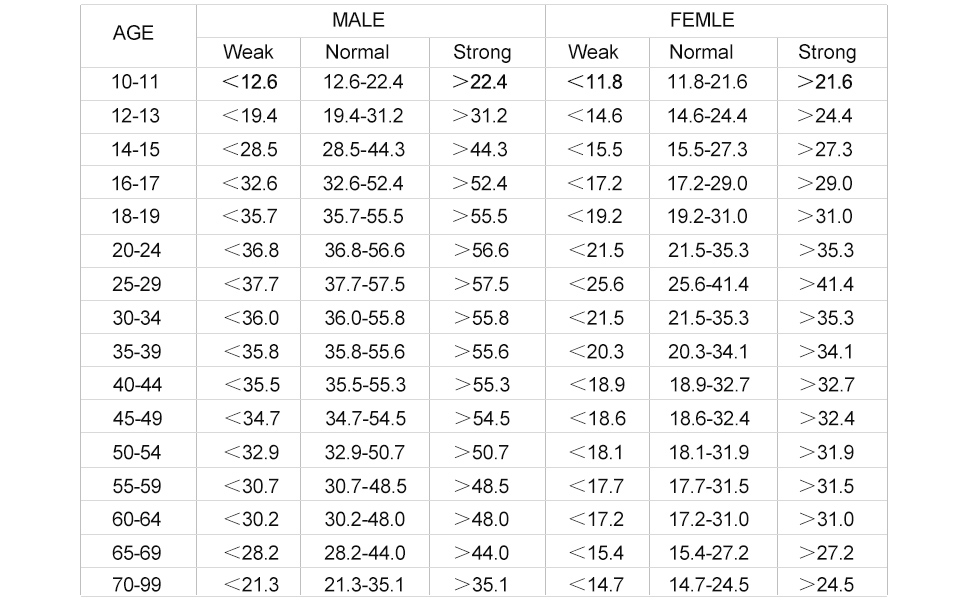Select the 50-54 age row label
The width and height of the screenshot is (970, 600).
(137, 453)
